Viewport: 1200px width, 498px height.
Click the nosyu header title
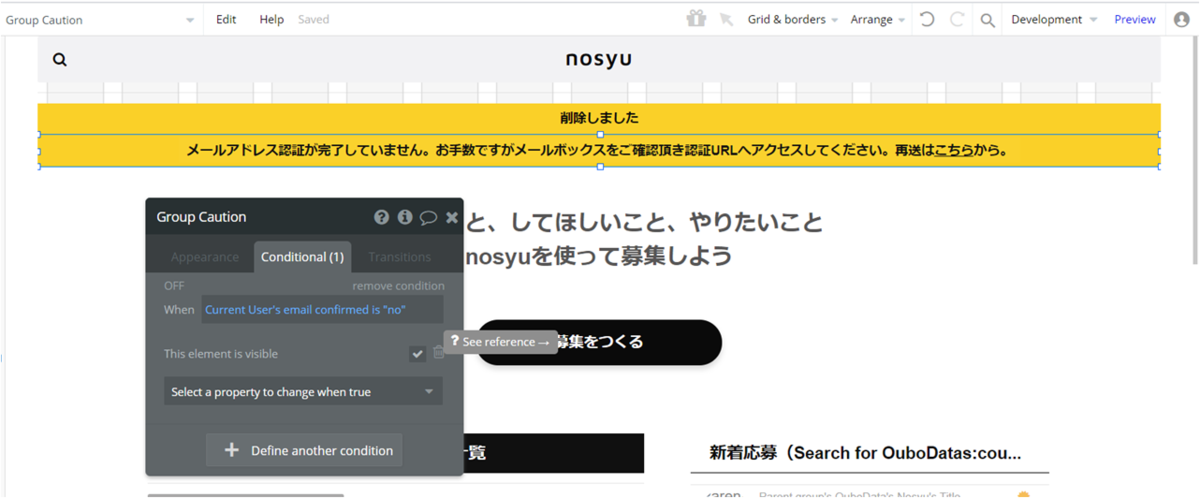(x=598, y=60)
